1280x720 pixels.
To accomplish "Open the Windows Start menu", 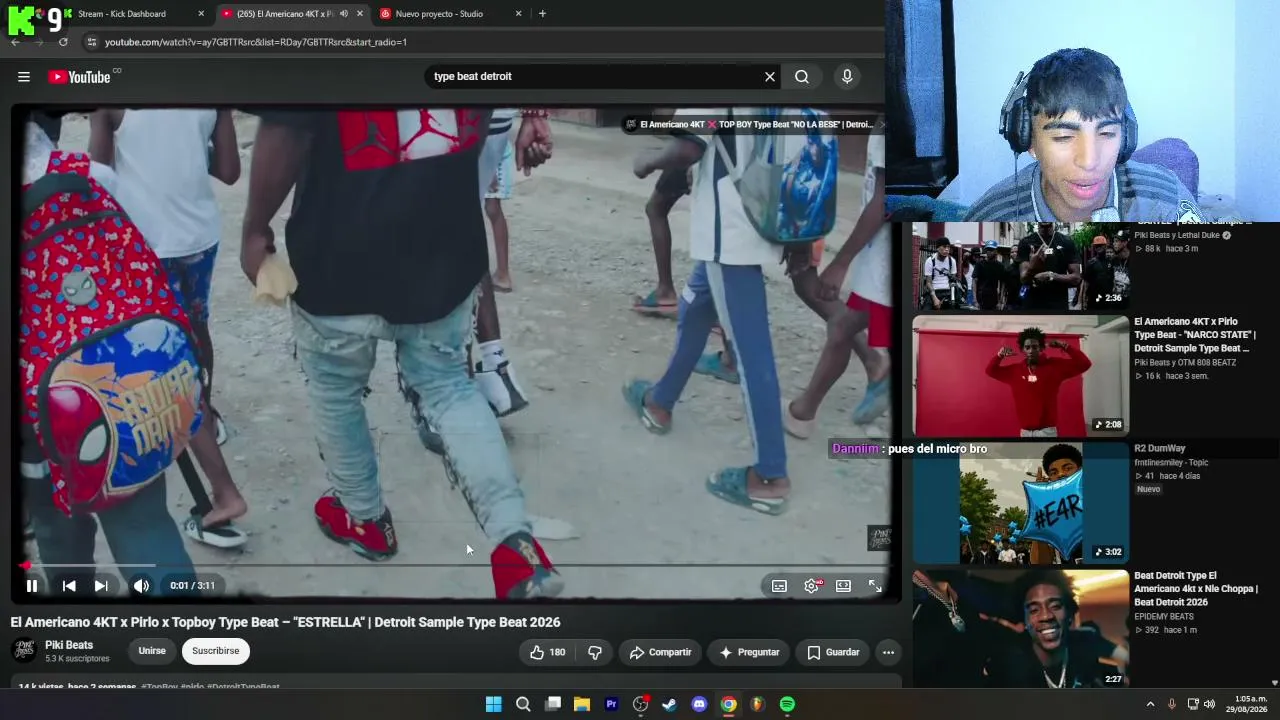I will pyautogui.click(x=494, y=704).
